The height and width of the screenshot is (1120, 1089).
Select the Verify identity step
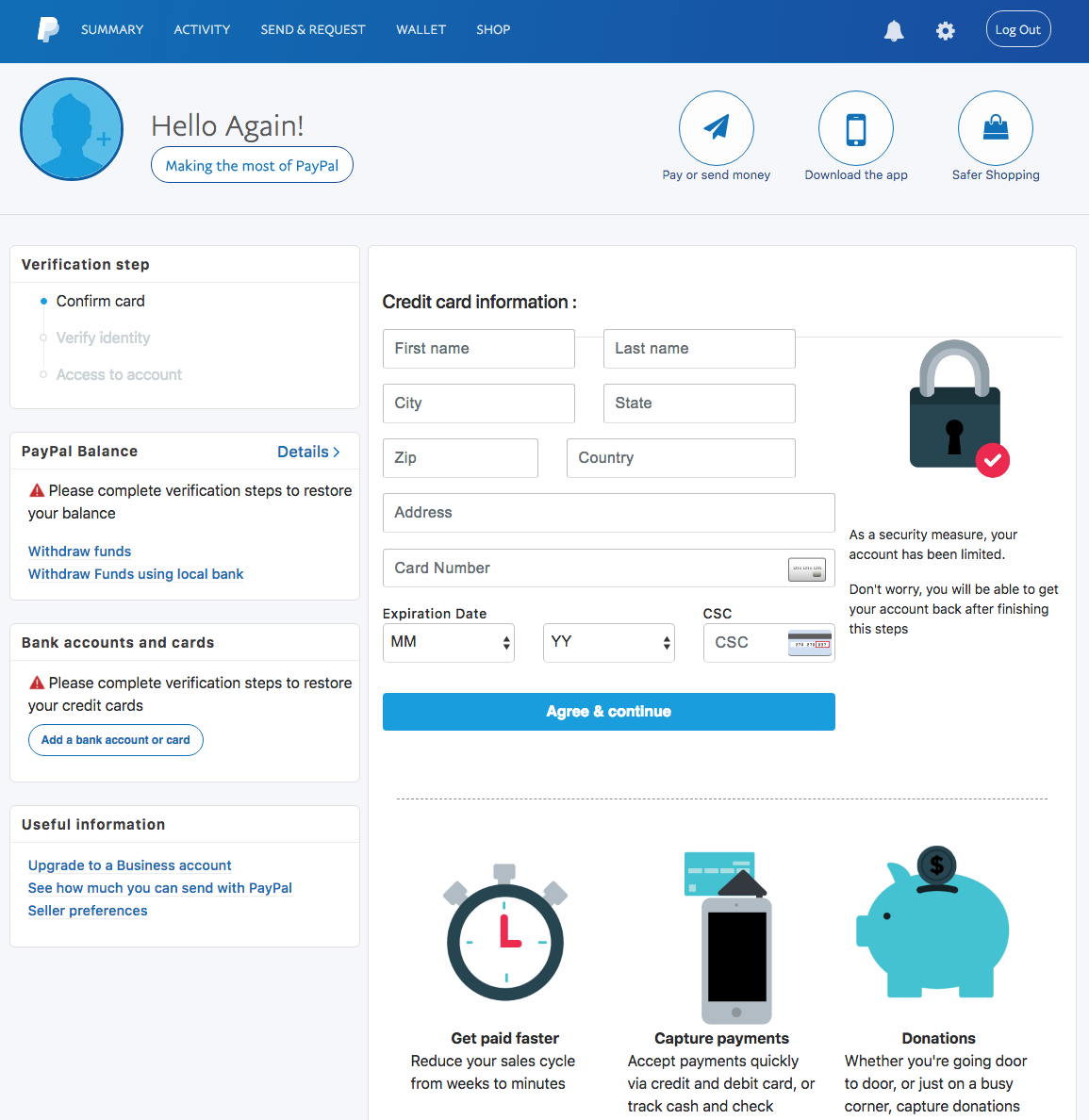(x=103, y=338)
